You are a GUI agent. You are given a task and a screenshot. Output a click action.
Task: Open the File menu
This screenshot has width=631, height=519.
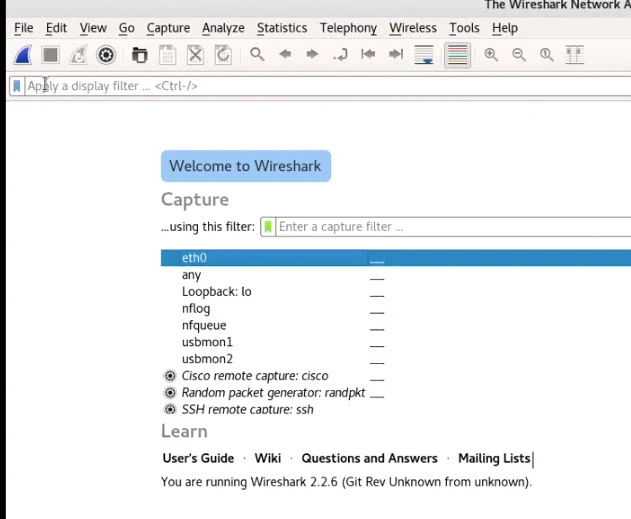point(24,28)
